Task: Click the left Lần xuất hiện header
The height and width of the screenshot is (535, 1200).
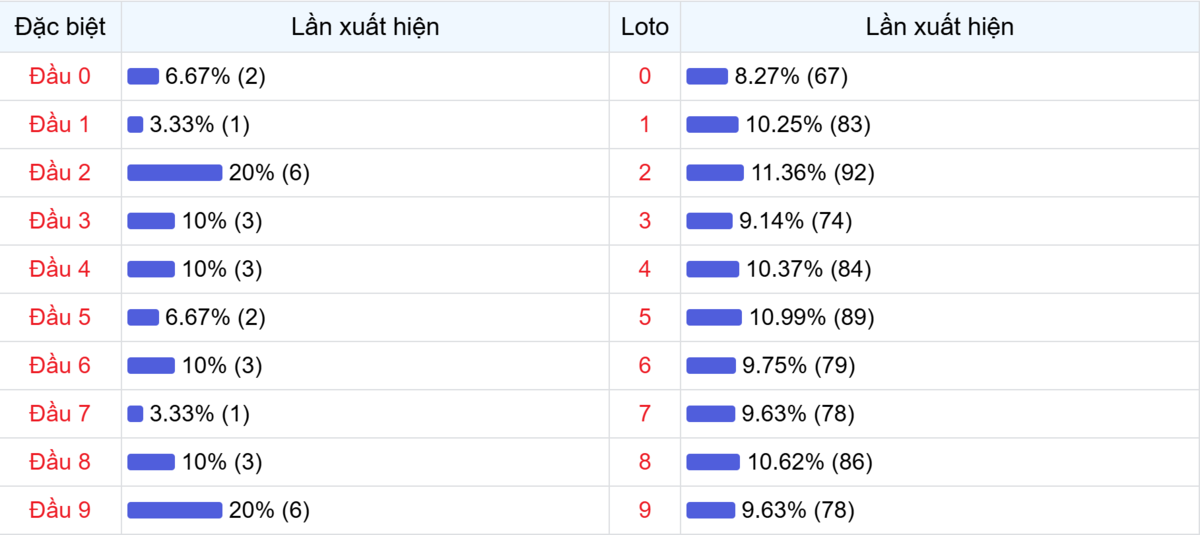Action: [x=365, y=27]
